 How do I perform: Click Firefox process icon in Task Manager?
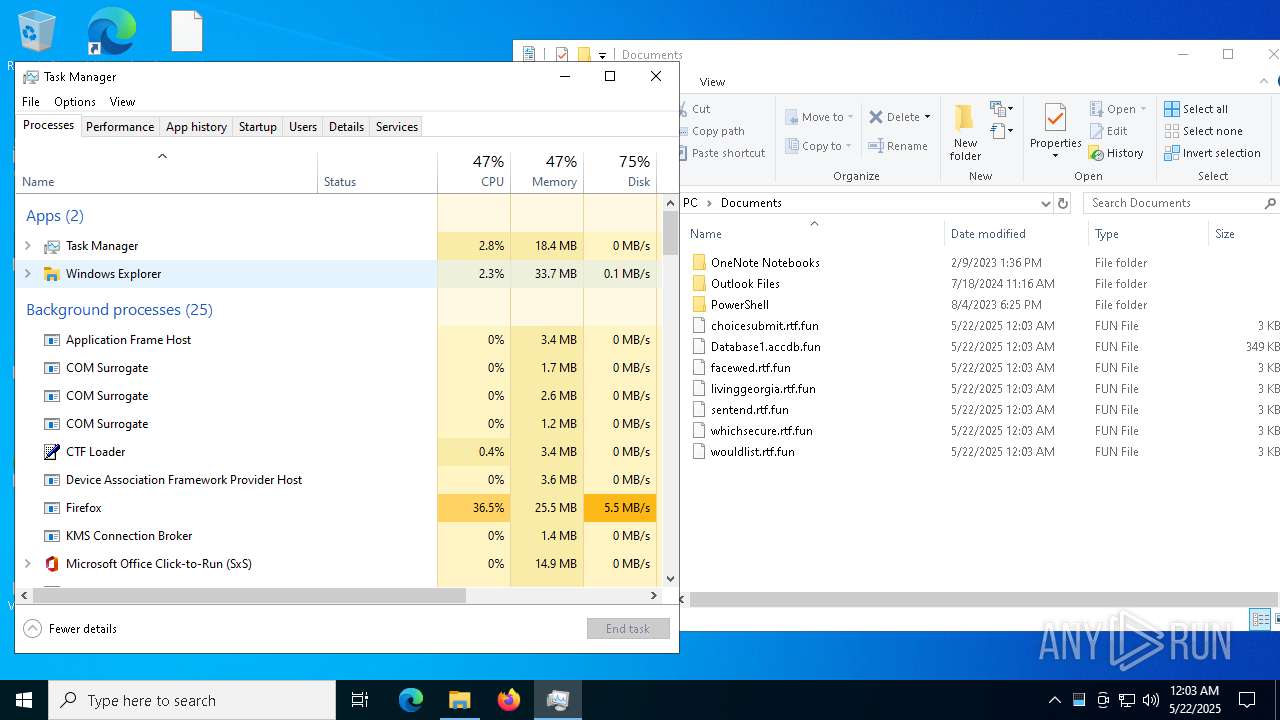click(52, 508)
